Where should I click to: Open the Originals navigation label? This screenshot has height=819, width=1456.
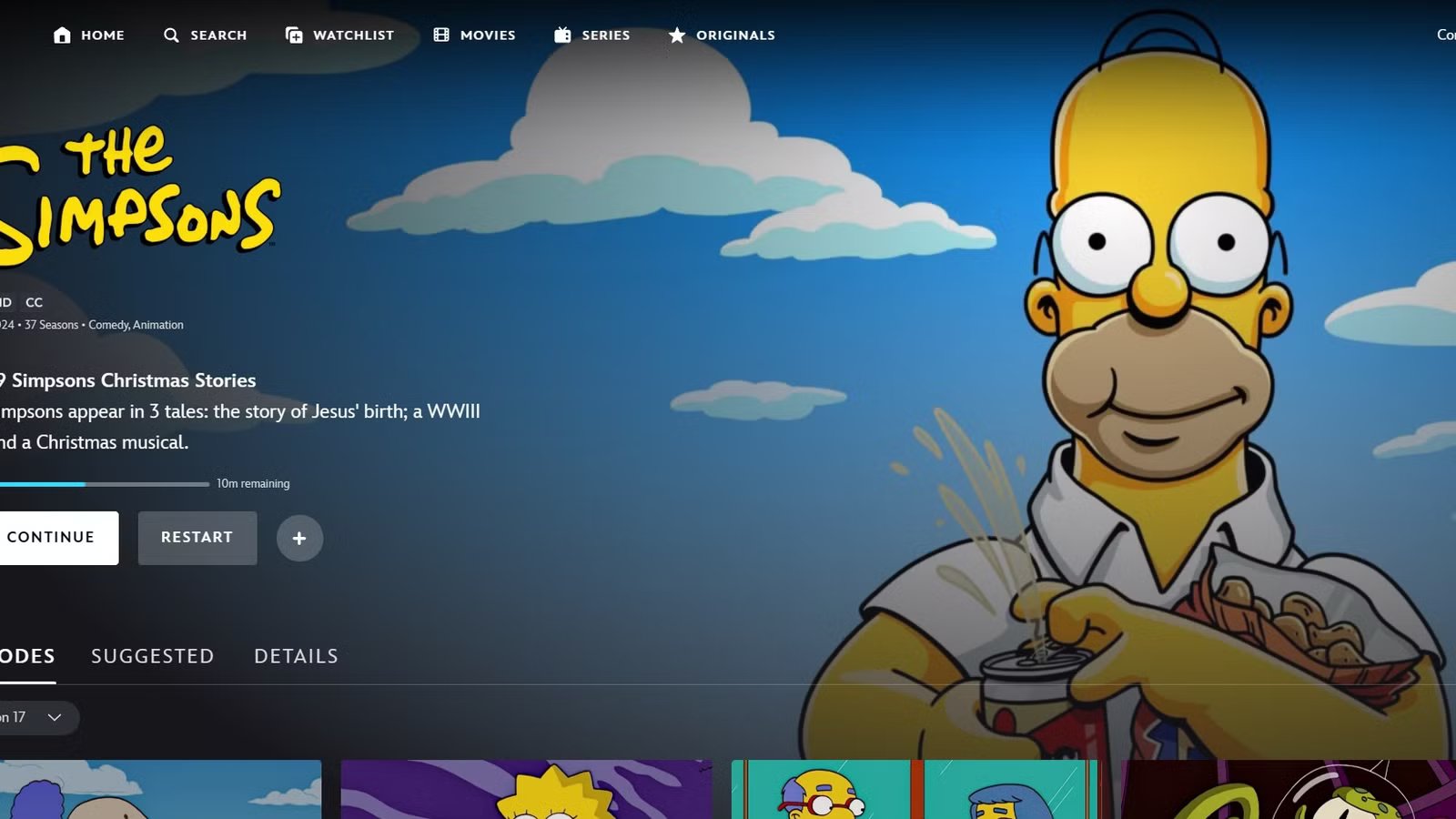pyautogui.click(x=736, y=35)
